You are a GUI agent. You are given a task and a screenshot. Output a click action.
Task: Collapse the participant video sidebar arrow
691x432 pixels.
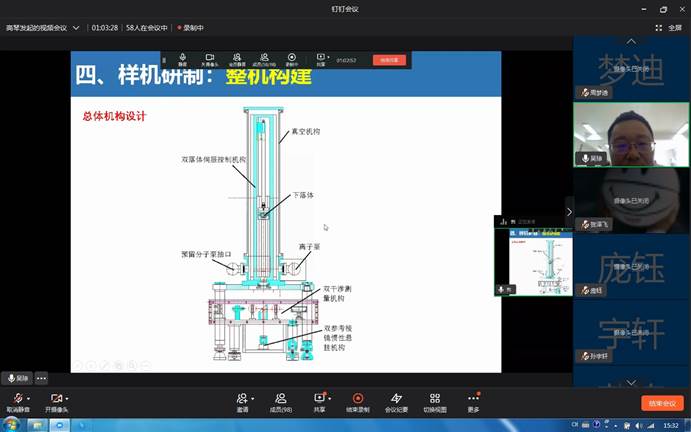(569, 211)
